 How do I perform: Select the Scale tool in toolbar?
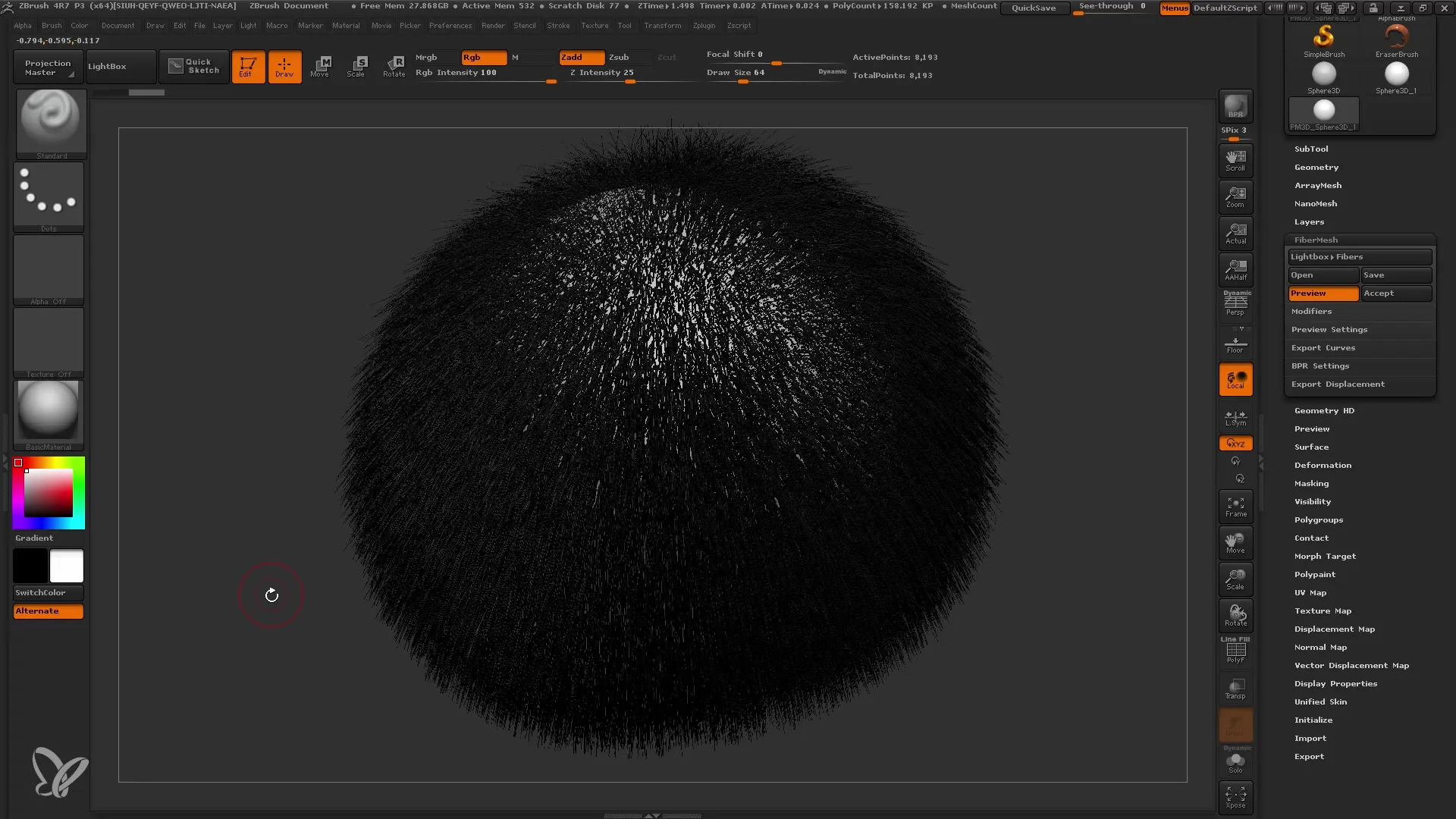(x=357, y=65)
